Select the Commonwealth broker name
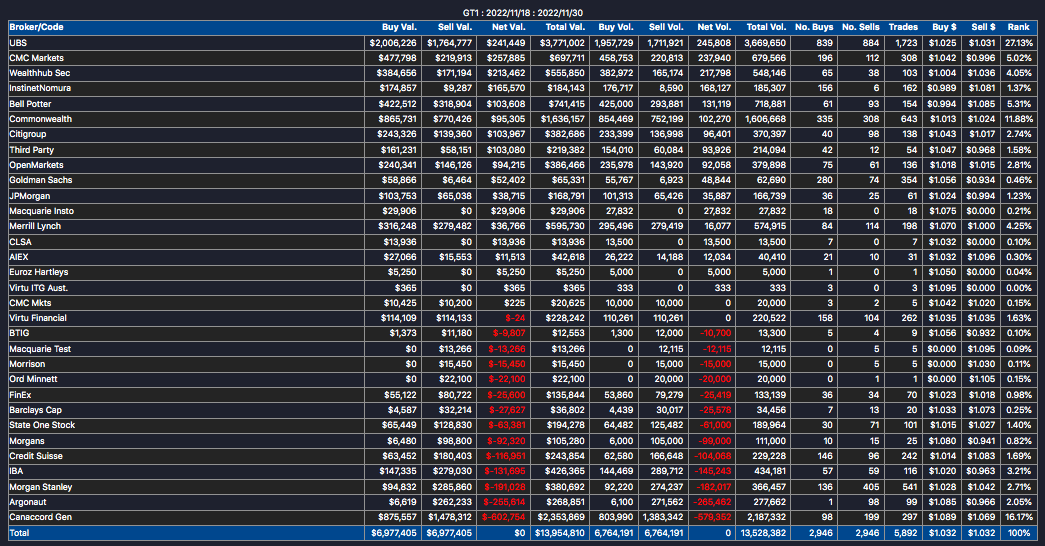The height and width of the screenshot is (546, 1045). (x=41, y=119)
